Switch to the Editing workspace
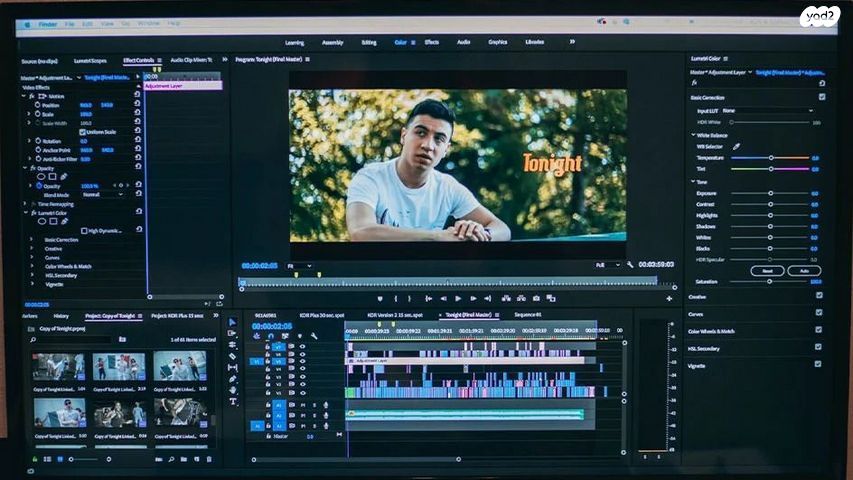This screenshot has height=480, width=853. [x=369, y=42]
